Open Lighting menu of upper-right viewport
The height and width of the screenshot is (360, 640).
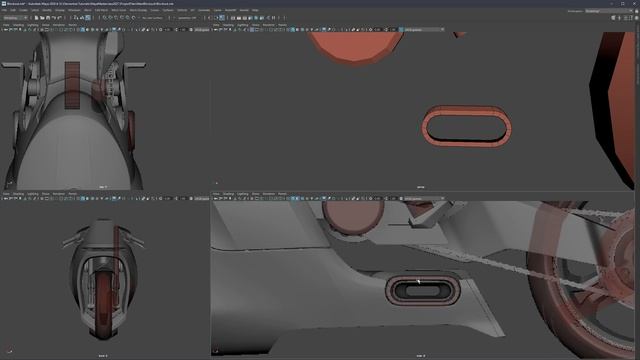coord(242,25)
